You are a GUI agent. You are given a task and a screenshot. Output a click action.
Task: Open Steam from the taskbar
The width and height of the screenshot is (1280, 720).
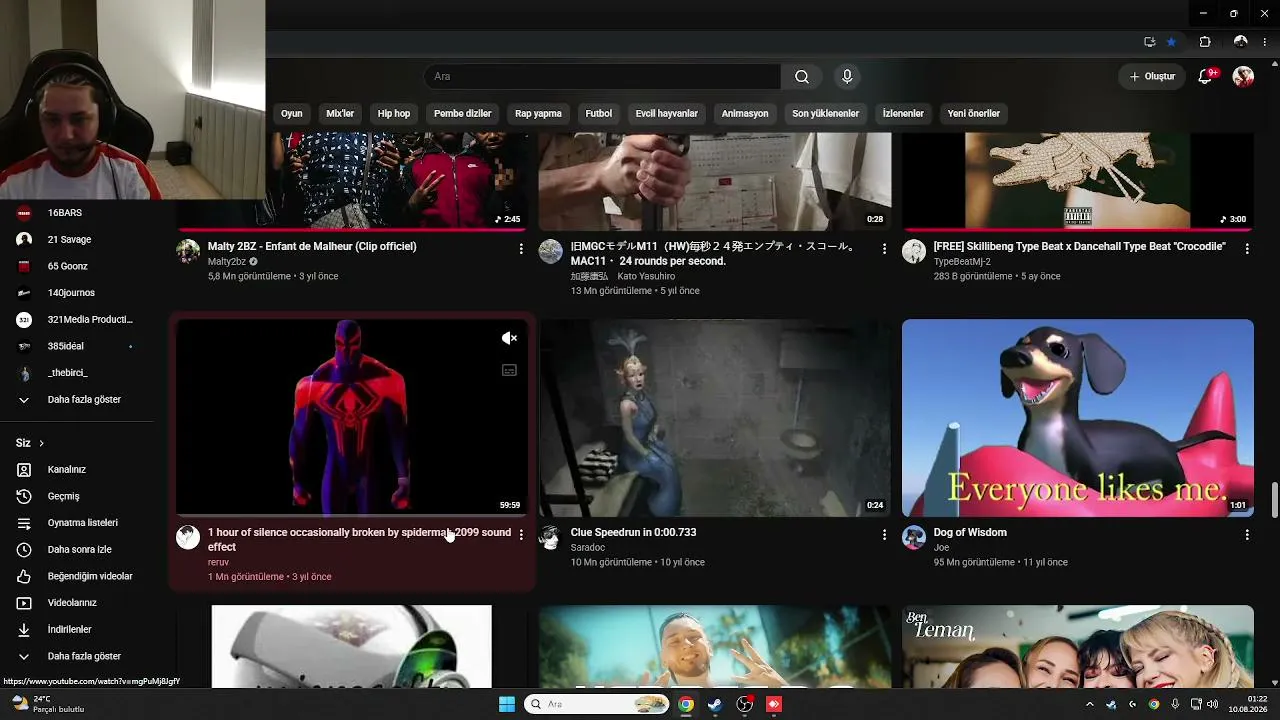pos(715,704)
